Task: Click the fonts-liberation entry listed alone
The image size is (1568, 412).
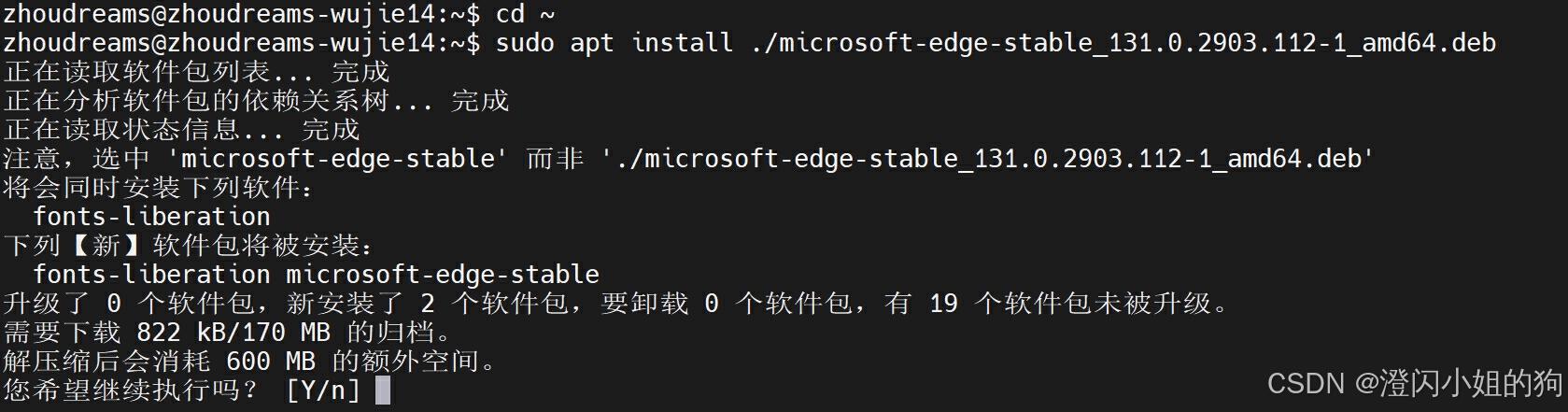Action: pyautogui.click(x=151, y=217)
